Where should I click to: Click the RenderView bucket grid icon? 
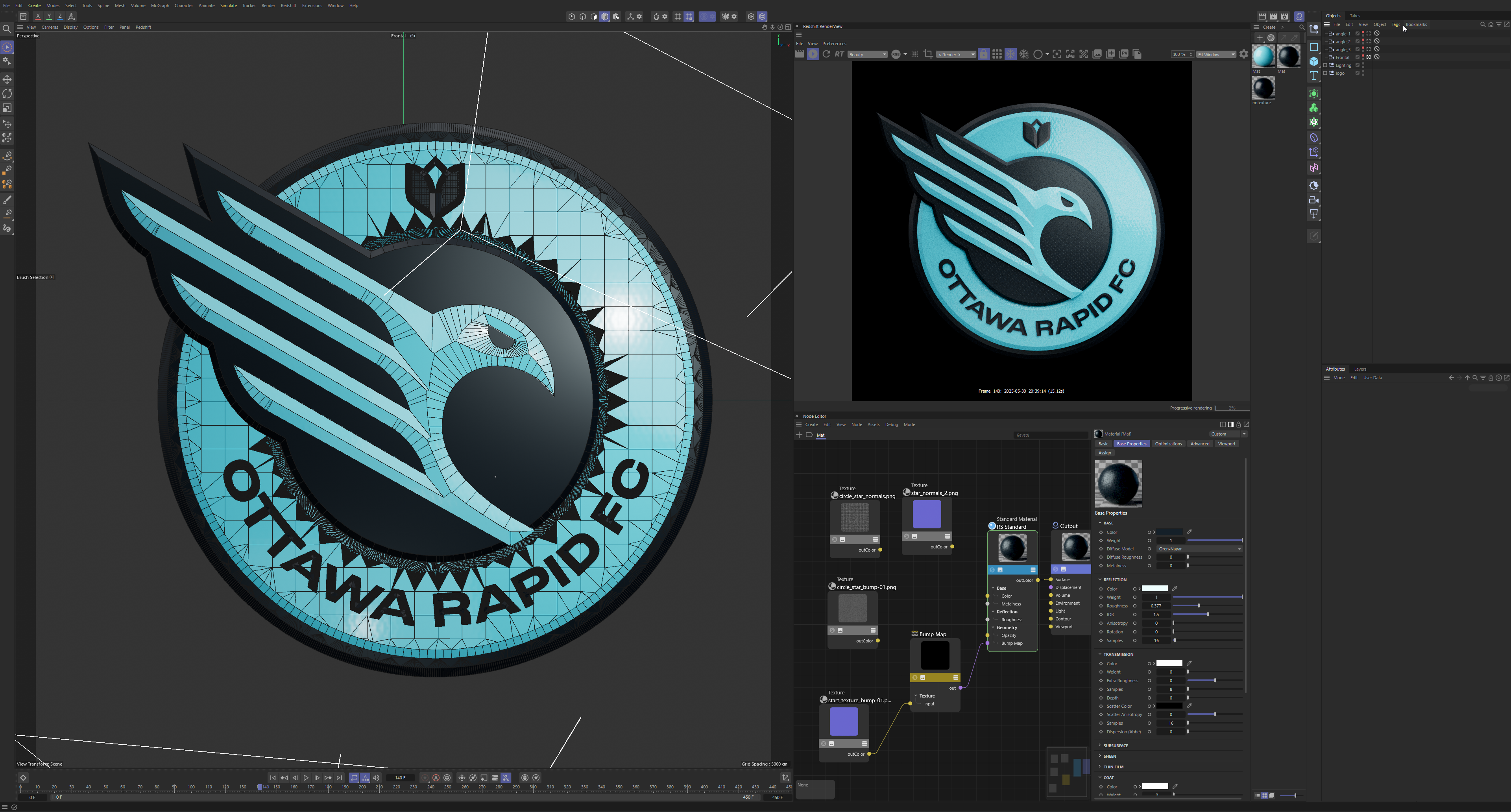click(x=997, y=55)
